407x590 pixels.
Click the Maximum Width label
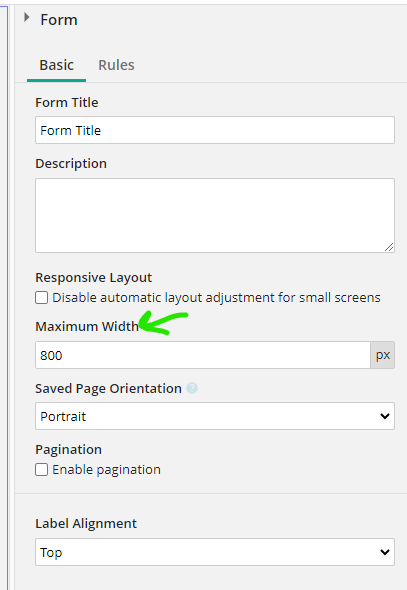pyautogui.click(x=87, y=326)
